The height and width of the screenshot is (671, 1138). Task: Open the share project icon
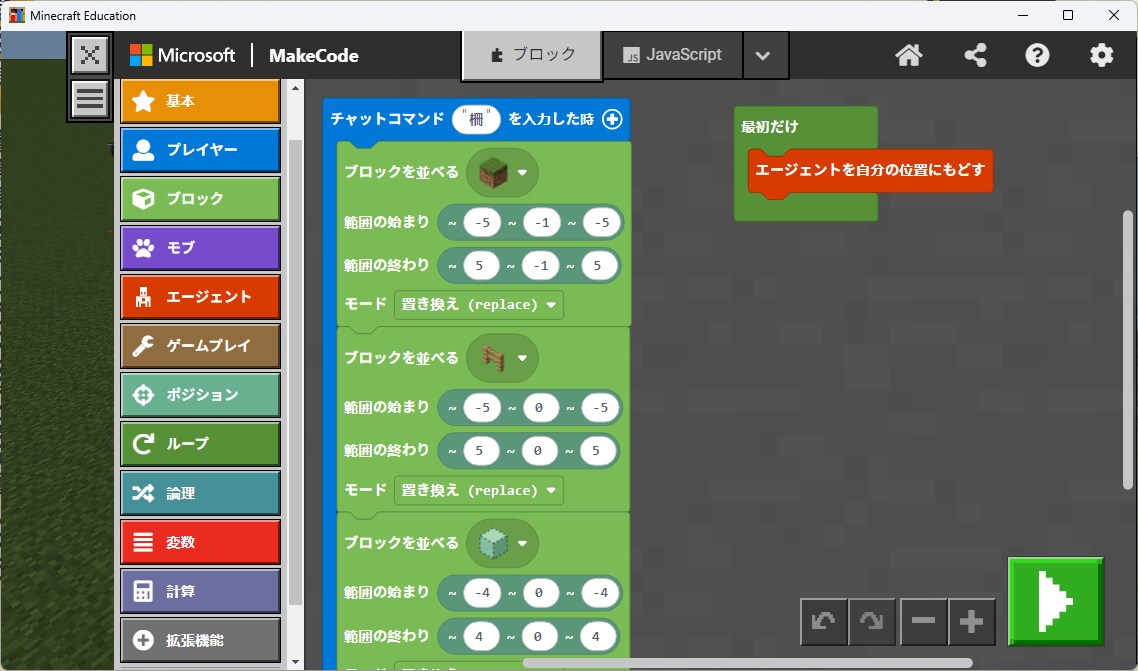tap(975, 55)
